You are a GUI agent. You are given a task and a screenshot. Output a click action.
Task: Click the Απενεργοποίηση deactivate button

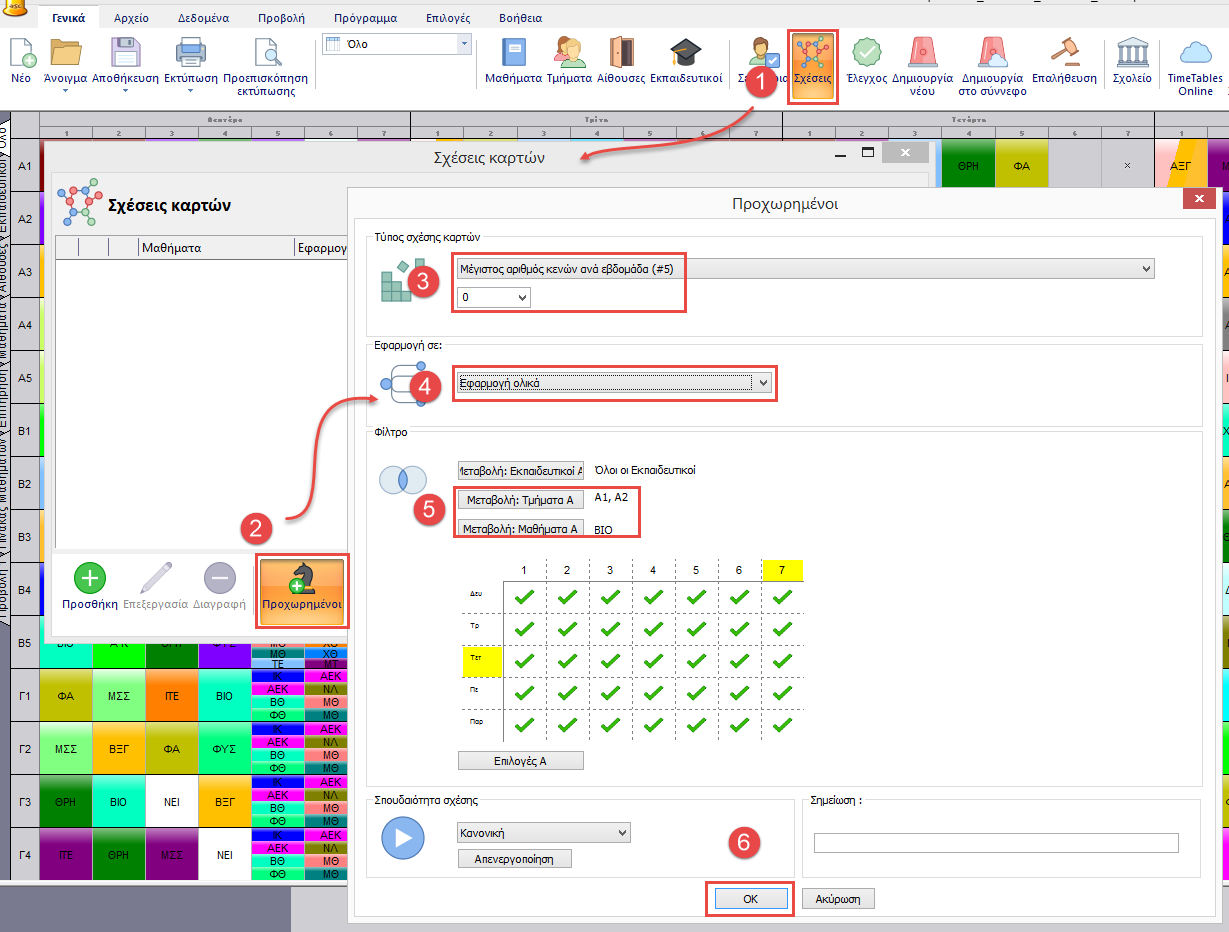pos(514,858)
